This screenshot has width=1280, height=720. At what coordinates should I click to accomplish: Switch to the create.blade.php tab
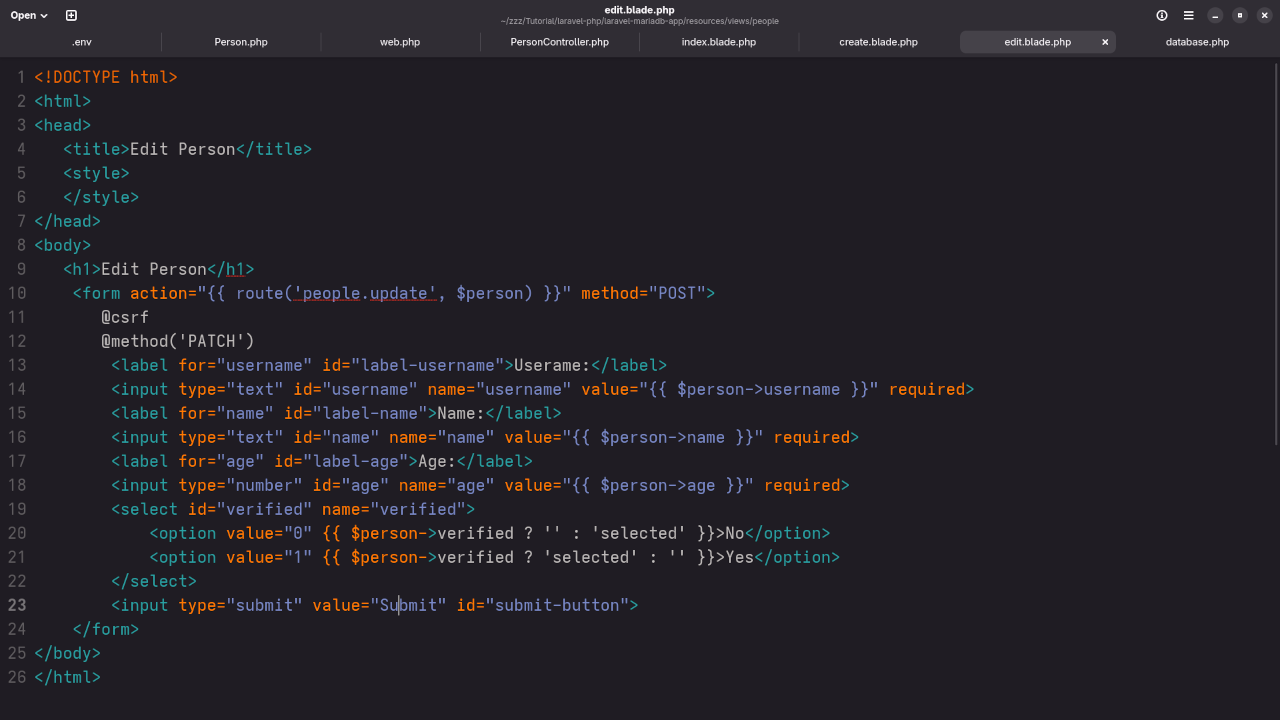click(x=878, y=42)
